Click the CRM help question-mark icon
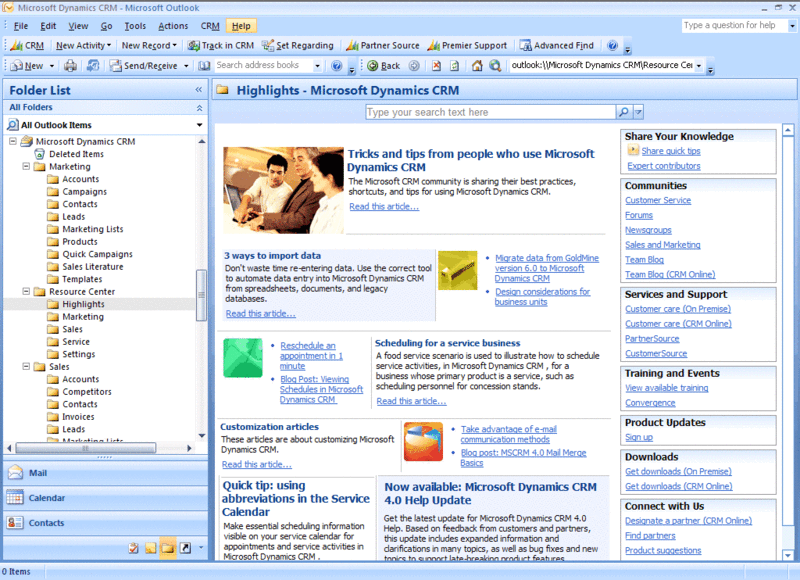This screenshot has height=580, width=800. pyautogui.click(x=613, y=45)
